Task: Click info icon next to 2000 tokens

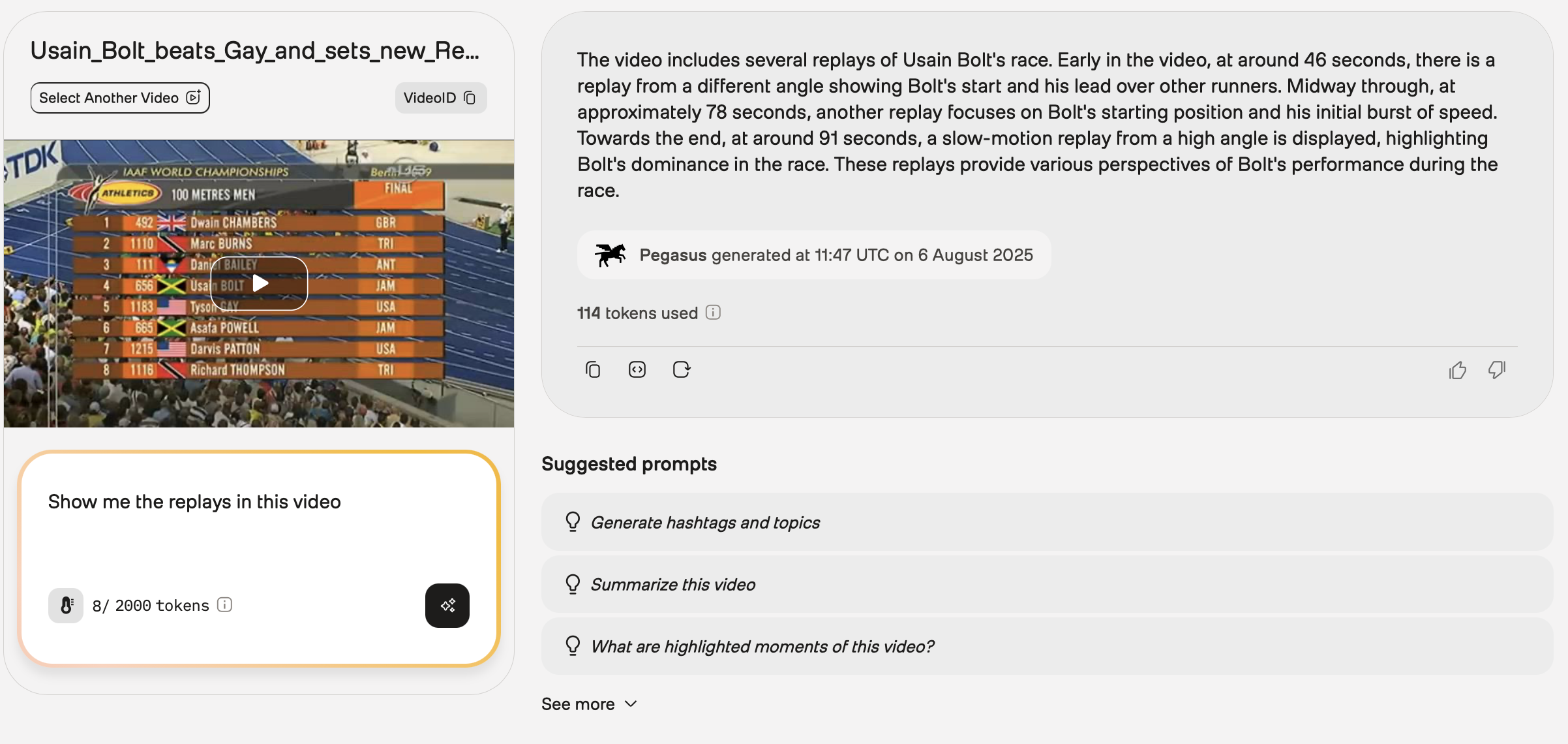Action: click(x=224, y=605)
